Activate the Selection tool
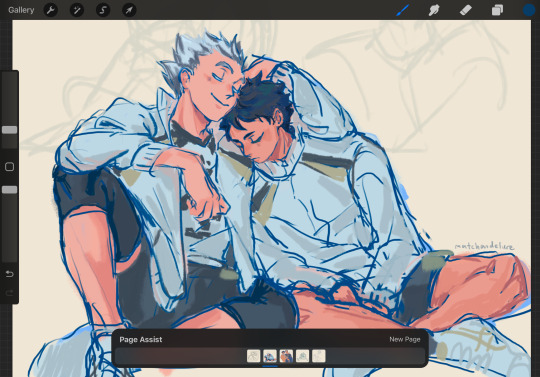This screenshot has width=540, height=377. tap(103, 10)
